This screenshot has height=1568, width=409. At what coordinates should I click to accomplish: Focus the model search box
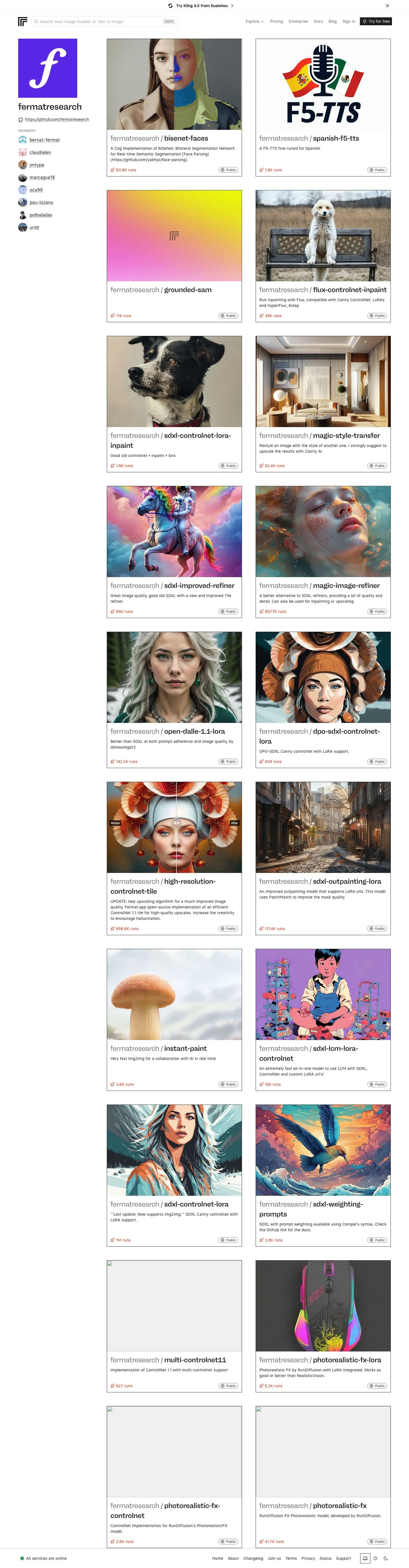pyautogui.click(x=103, y=21)
